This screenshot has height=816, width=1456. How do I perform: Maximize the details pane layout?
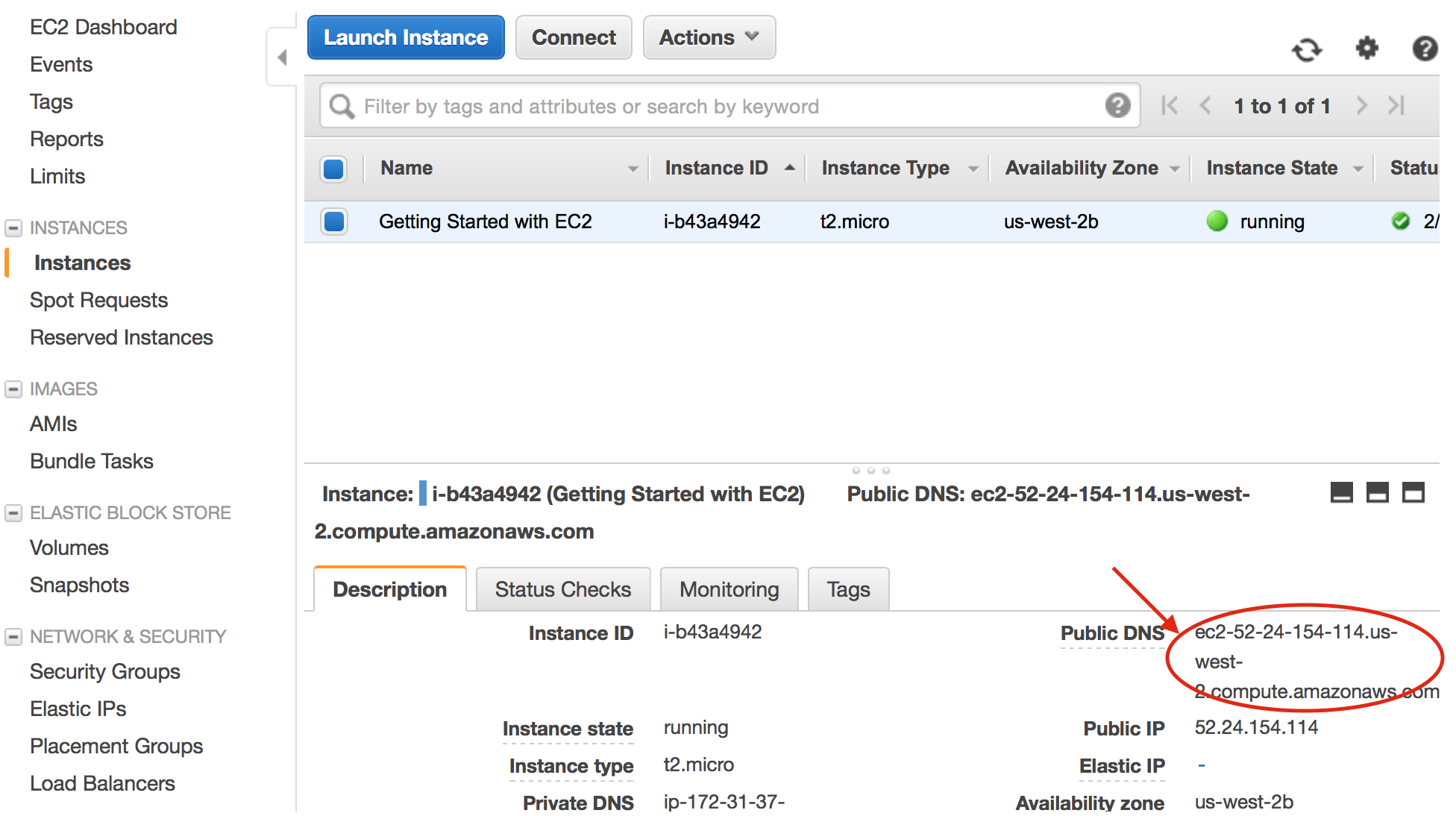1413,492
